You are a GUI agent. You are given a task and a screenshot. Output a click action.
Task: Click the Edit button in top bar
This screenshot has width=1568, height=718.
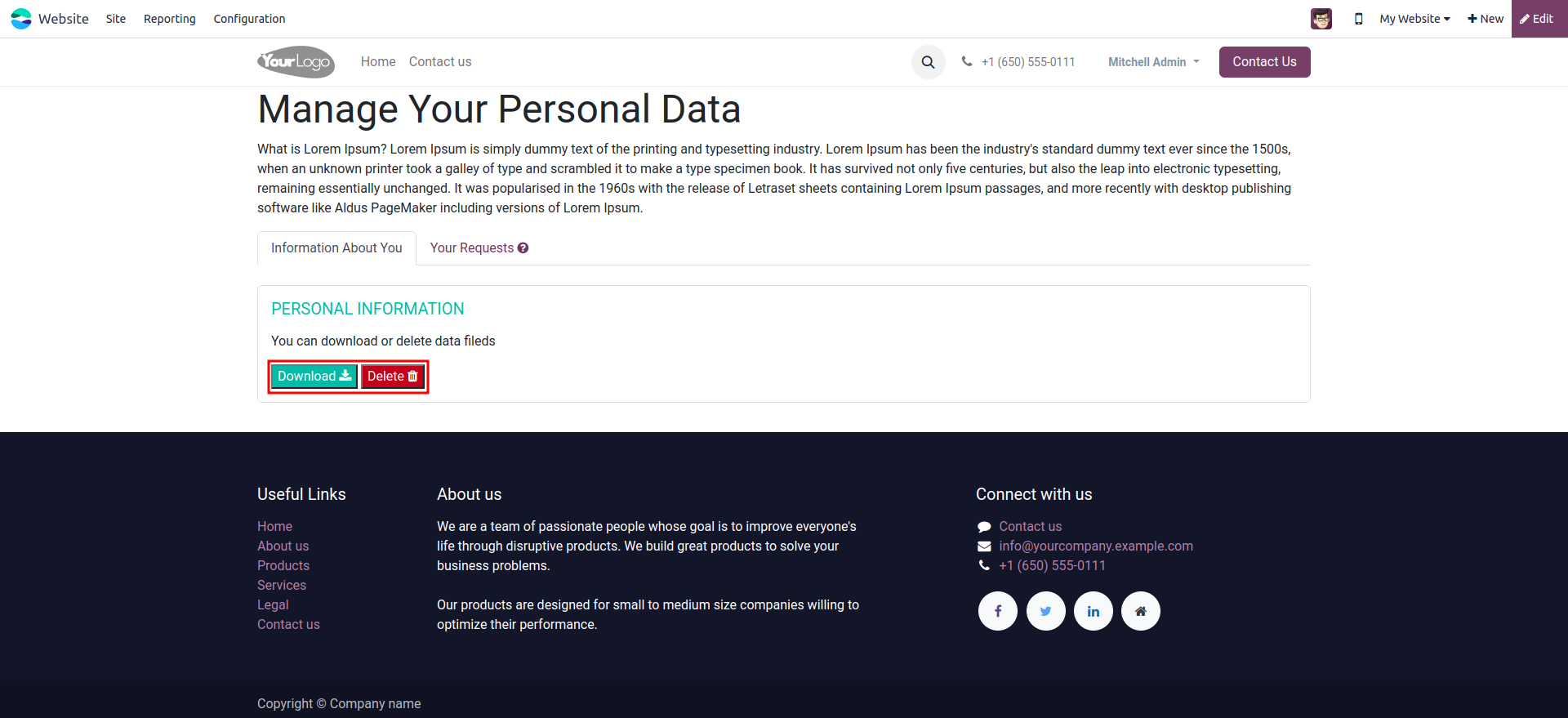click(x=1536, y=19)
